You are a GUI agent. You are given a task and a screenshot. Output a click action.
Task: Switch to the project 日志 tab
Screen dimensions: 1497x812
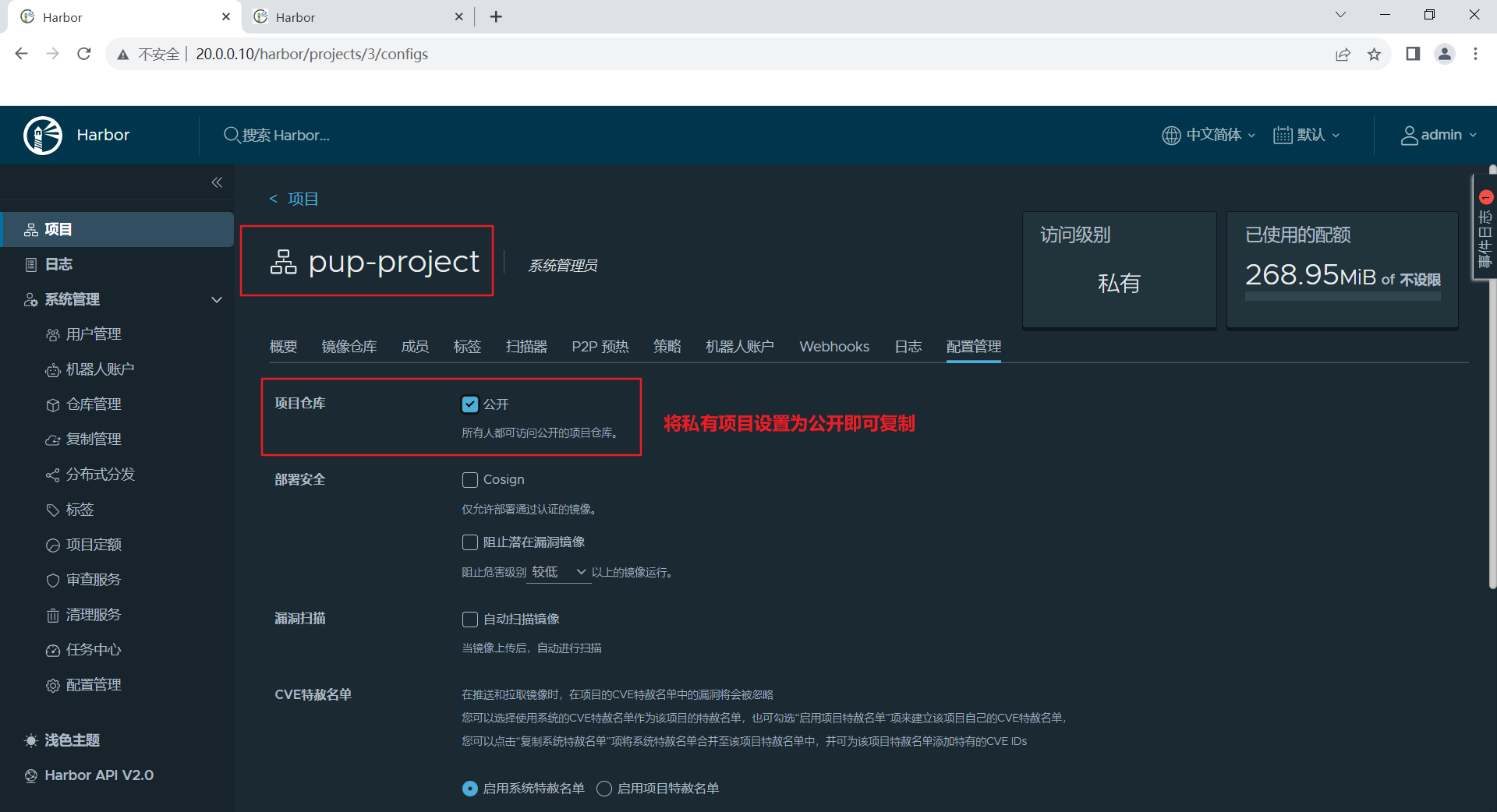pyautogui.click(x=908, y=346)
